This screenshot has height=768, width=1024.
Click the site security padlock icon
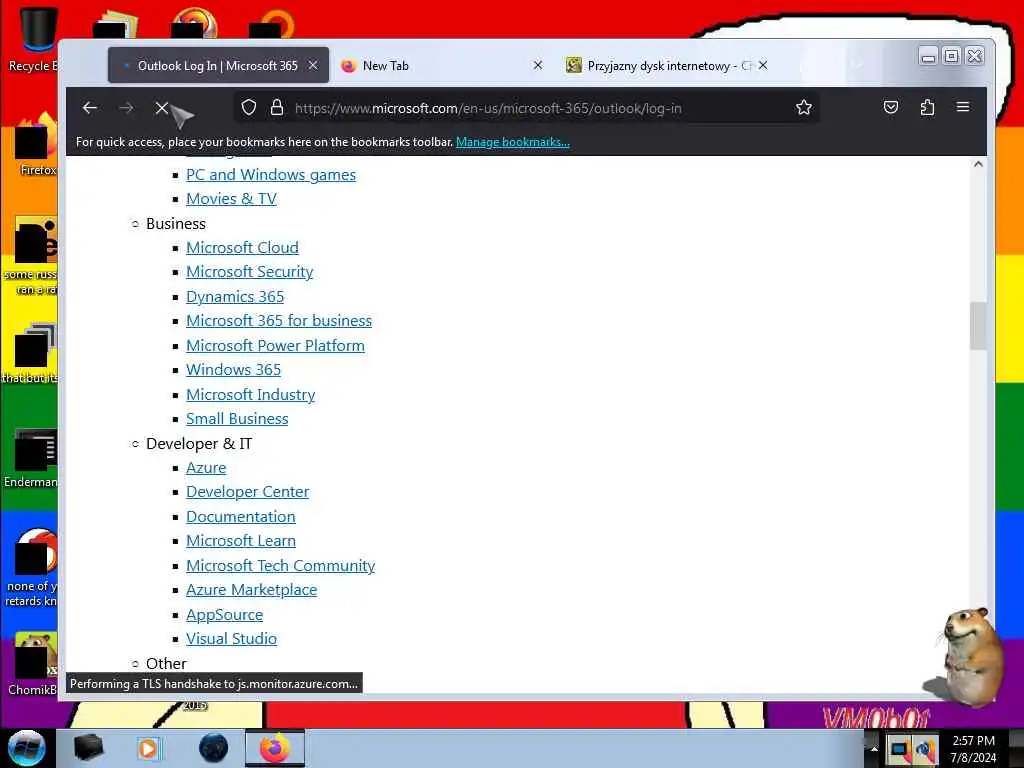(x=277, y=107)
